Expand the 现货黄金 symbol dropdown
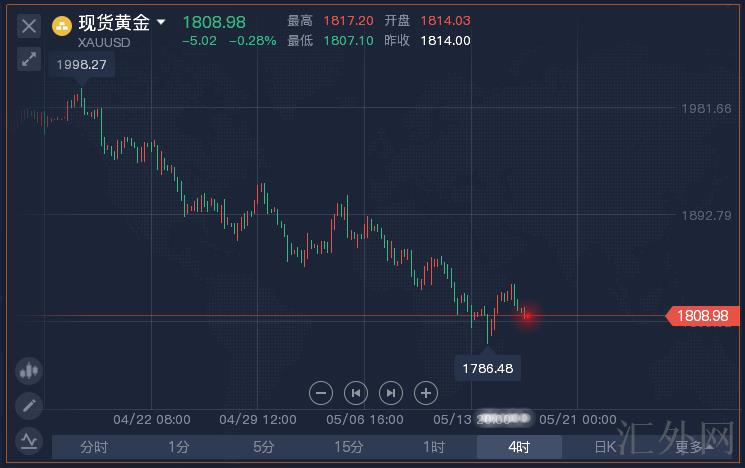745x468 pixels. pyautogui.click(x=161, y=21)
